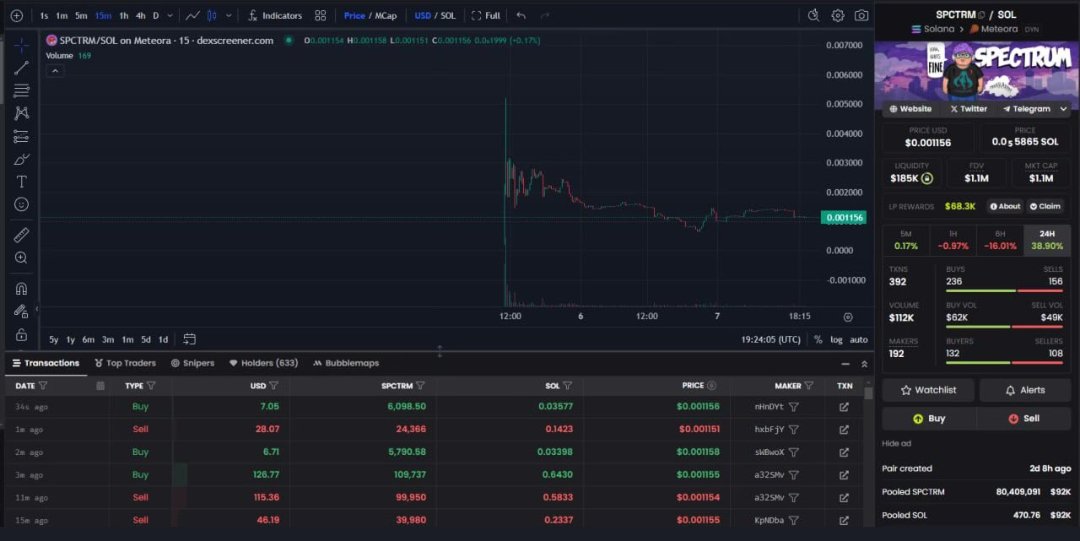Open the Telegram link
This screenshot has height=541, width=1080.
point(1026,109)
